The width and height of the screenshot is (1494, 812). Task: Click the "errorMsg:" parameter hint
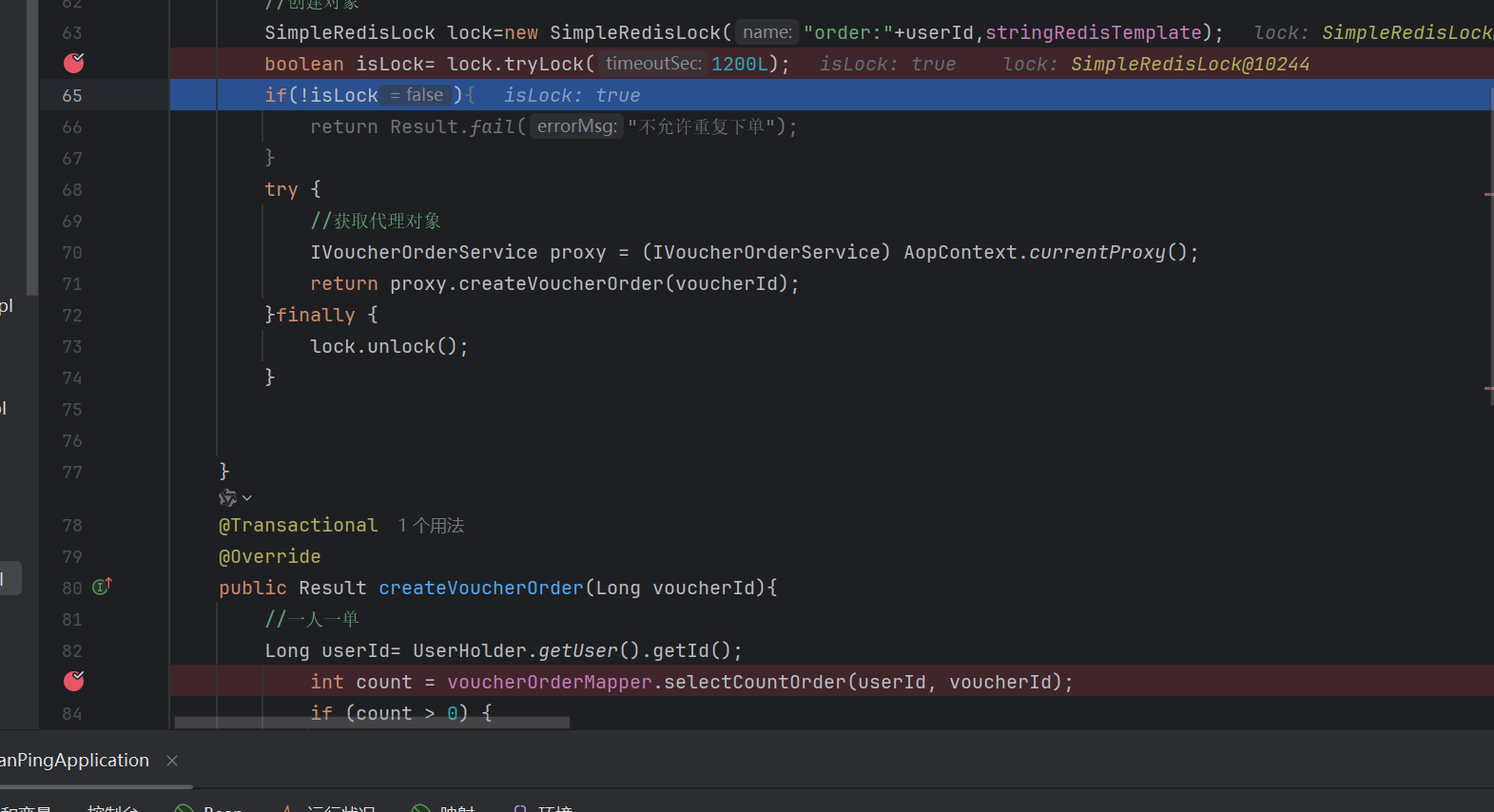pyautogui.click(x=577, y=126)
